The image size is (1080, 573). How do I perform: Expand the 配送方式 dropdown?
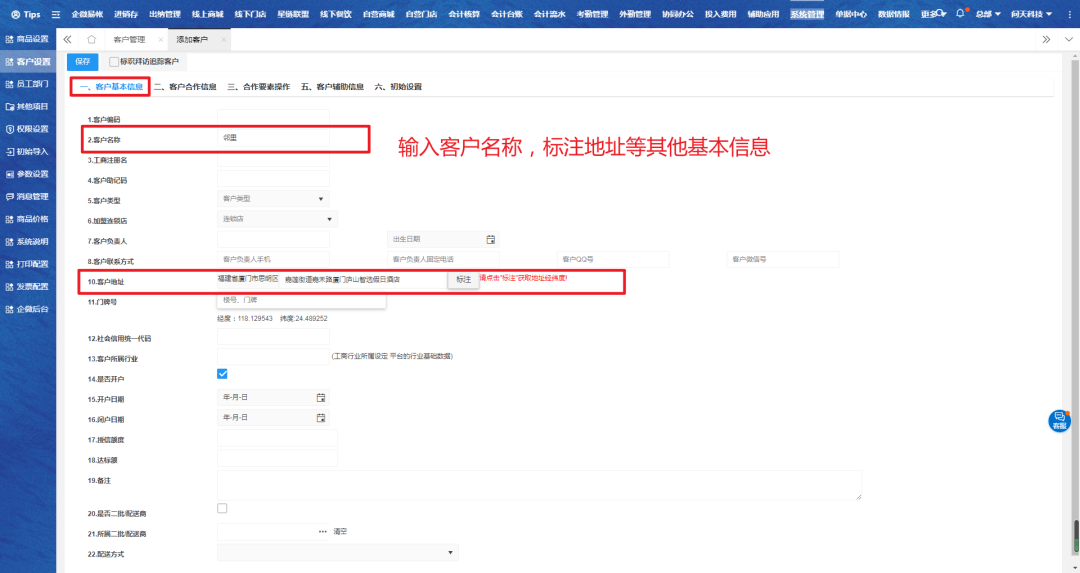tap(337, 552)
